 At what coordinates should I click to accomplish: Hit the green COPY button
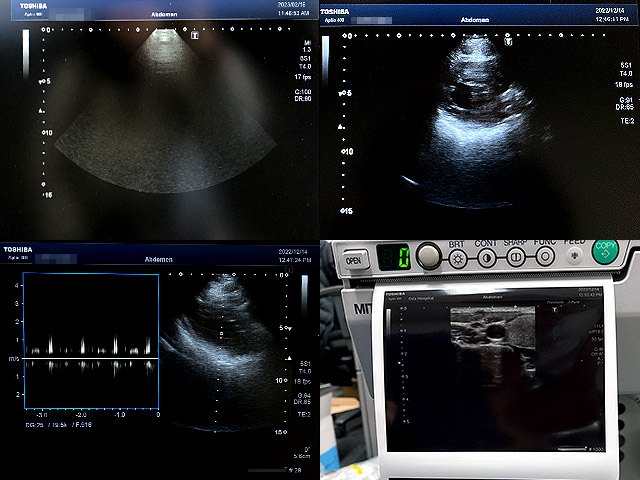point(605,251)
